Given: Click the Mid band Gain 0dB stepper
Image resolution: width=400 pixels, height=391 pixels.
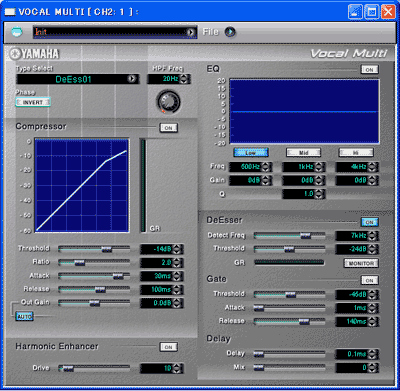Looking at the screenshot, I should click(x=319, y=180).
